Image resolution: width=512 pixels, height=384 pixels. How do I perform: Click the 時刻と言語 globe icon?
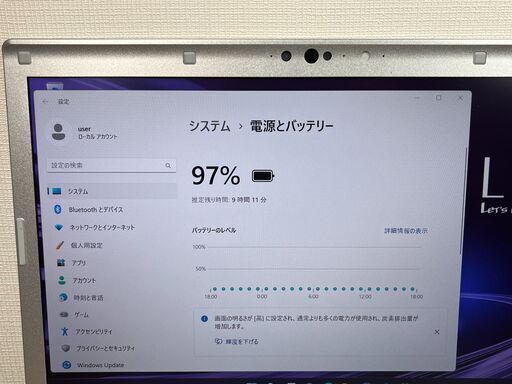pos(63,297)
